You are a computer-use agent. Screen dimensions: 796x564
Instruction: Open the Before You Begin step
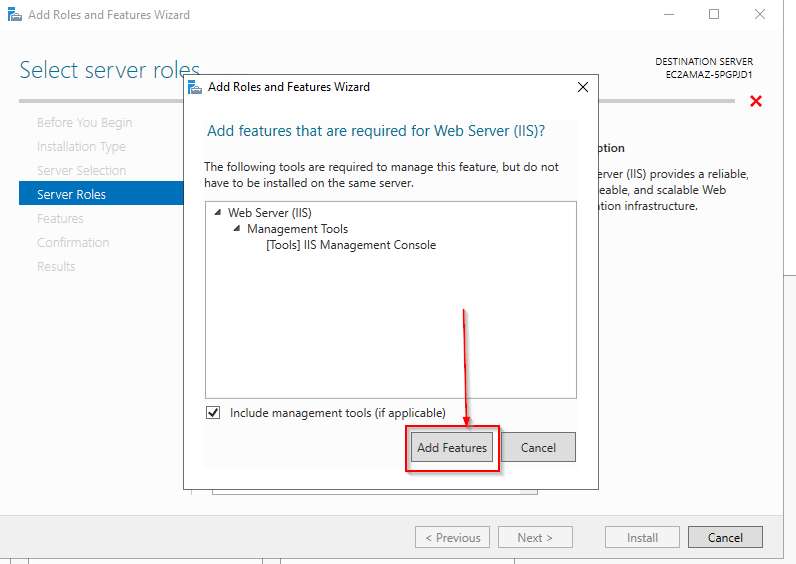pos(84,122)
